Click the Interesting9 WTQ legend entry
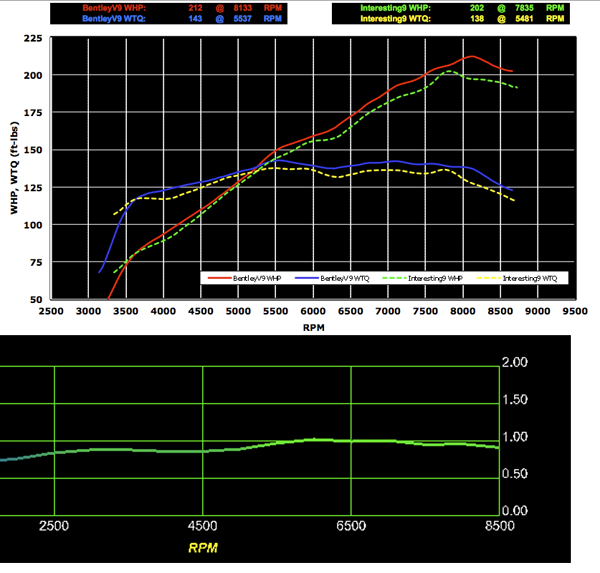 517,278
